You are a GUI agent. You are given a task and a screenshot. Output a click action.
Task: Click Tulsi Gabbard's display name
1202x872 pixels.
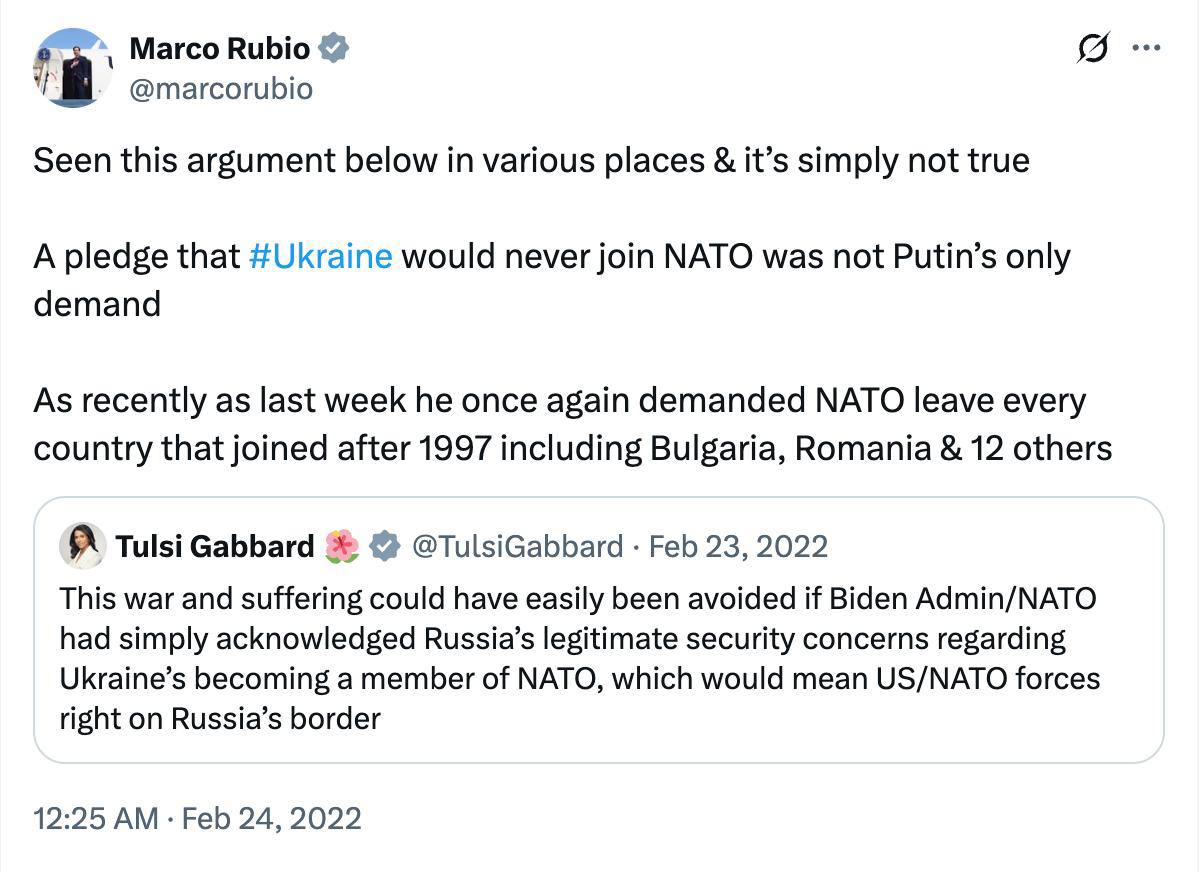[214, 546]
